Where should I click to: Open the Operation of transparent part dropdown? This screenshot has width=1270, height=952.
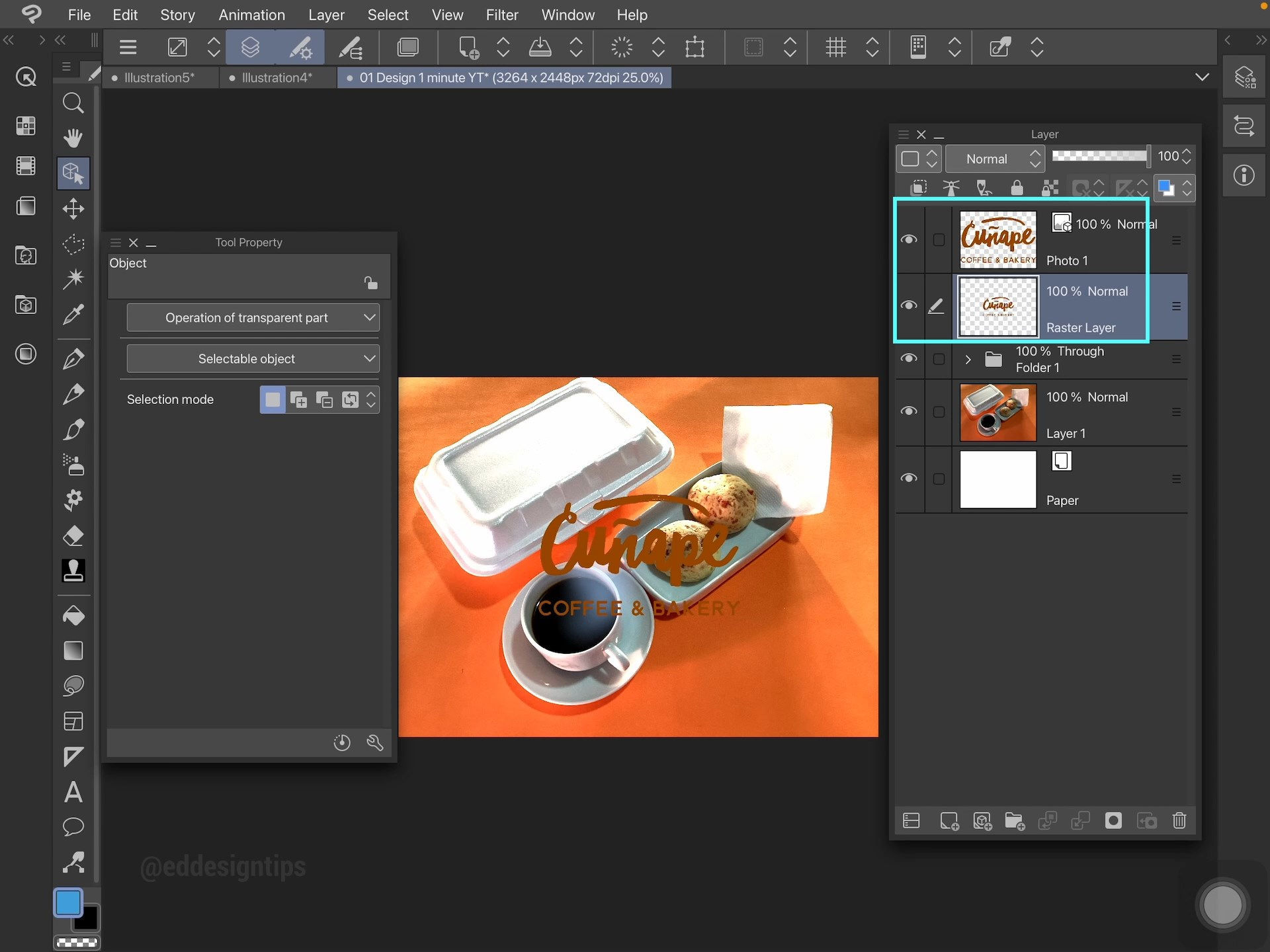click(253, 318)
